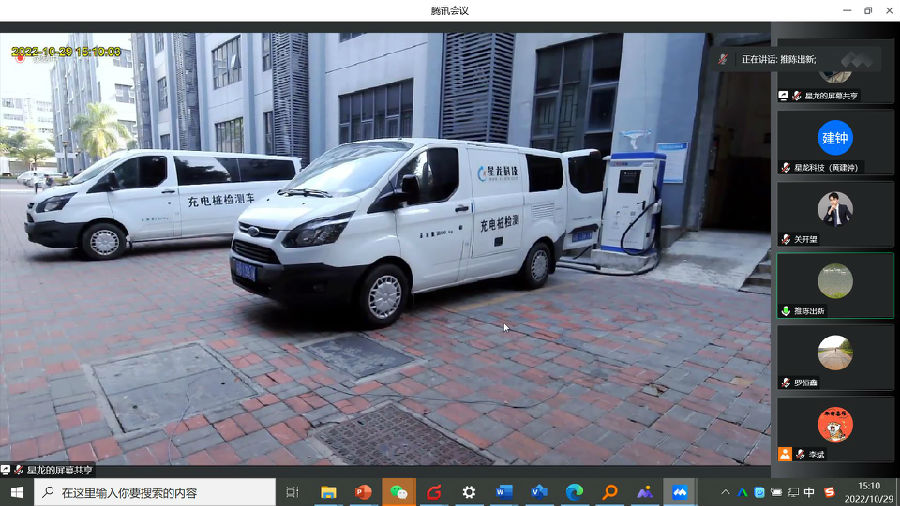Click the muted mic of 星龙科技 participant

coord(786,168)
